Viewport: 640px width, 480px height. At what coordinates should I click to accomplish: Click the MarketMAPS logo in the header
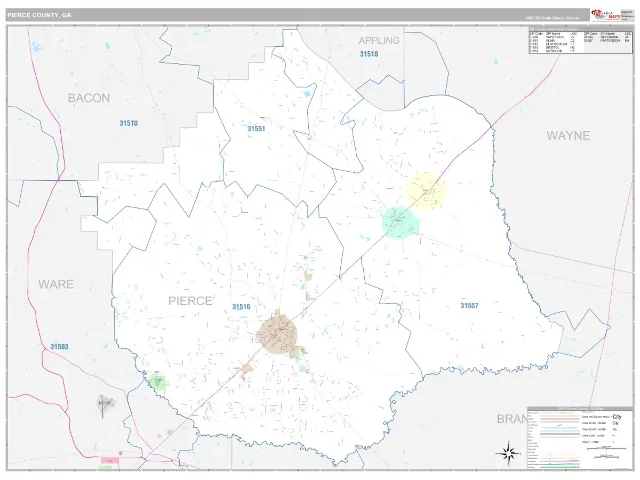605,15
